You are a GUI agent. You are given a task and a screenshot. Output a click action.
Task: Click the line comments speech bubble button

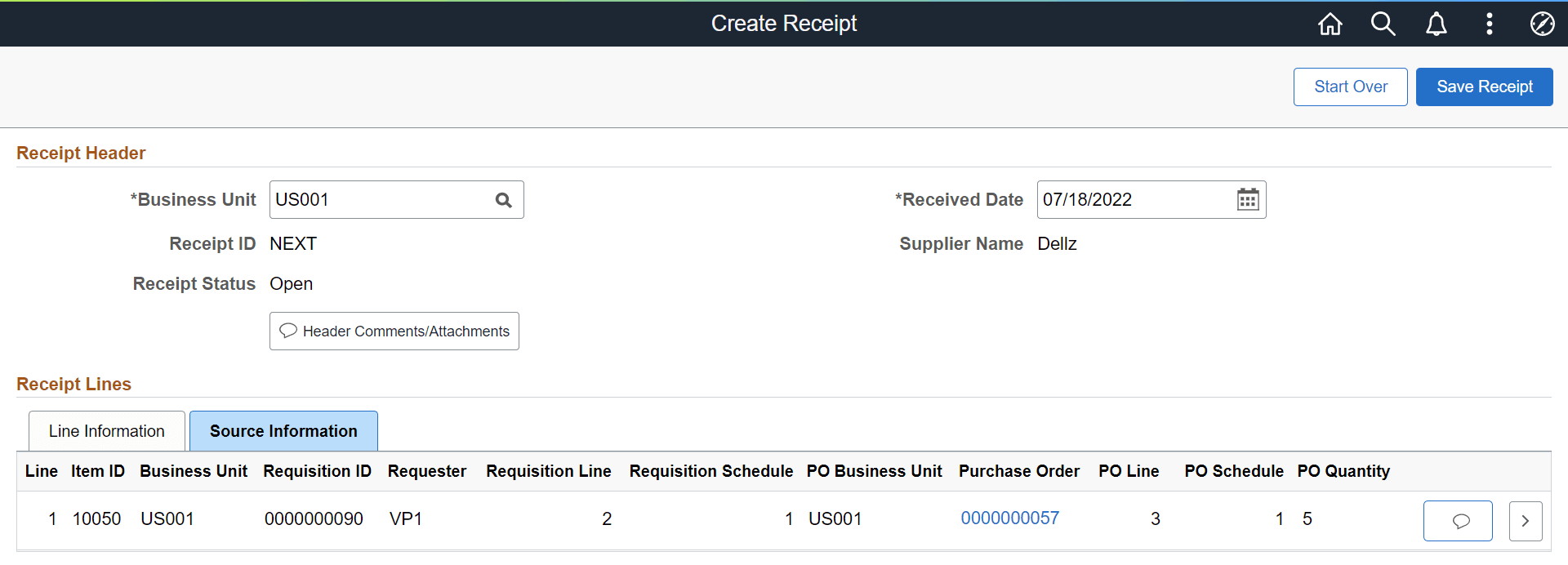click(1458, 521)
